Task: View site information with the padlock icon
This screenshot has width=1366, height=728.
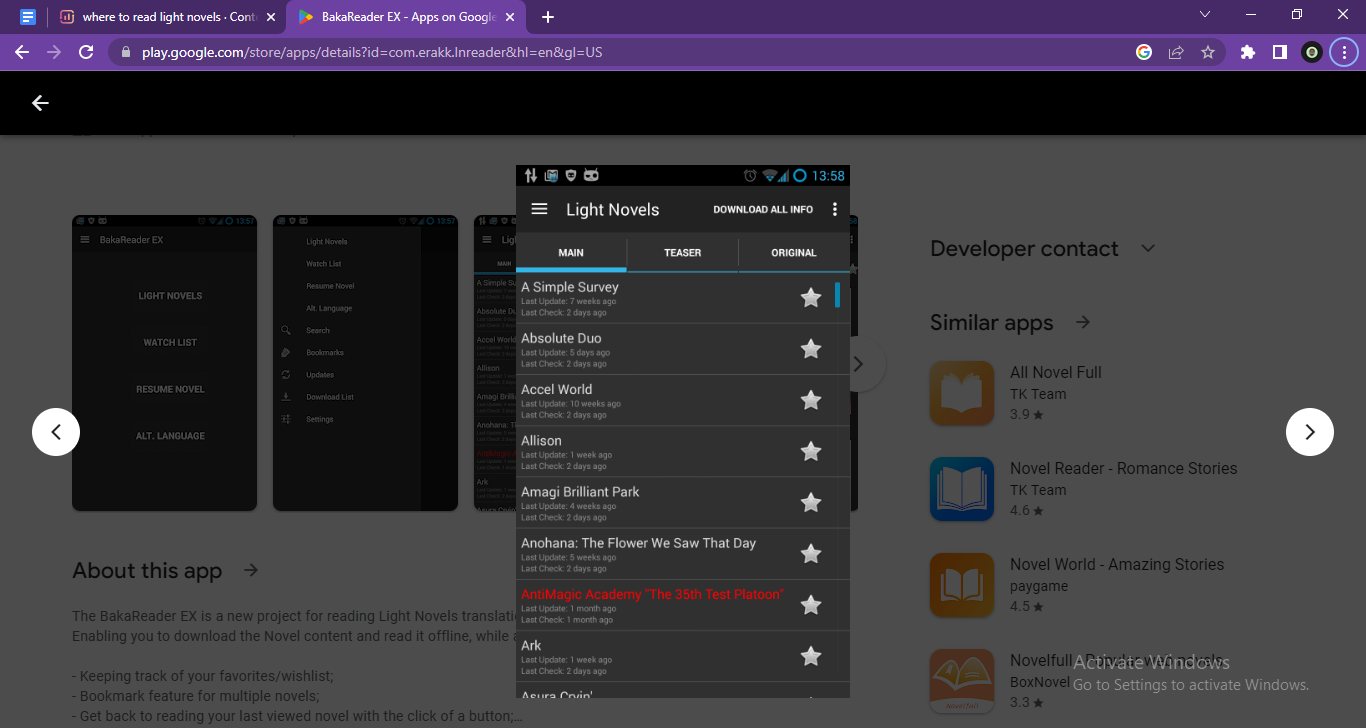Action: (x=125, y=52)
